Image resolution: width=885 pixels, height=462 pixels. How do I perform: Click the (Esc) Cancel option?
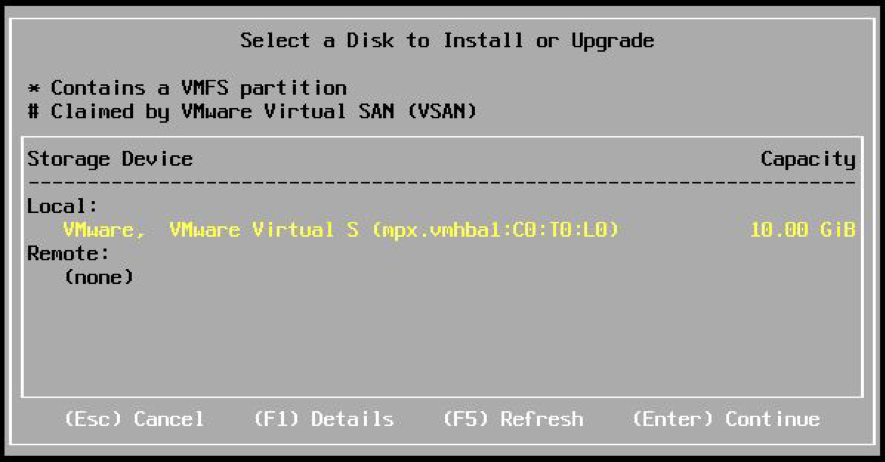[x=133, y=419]
